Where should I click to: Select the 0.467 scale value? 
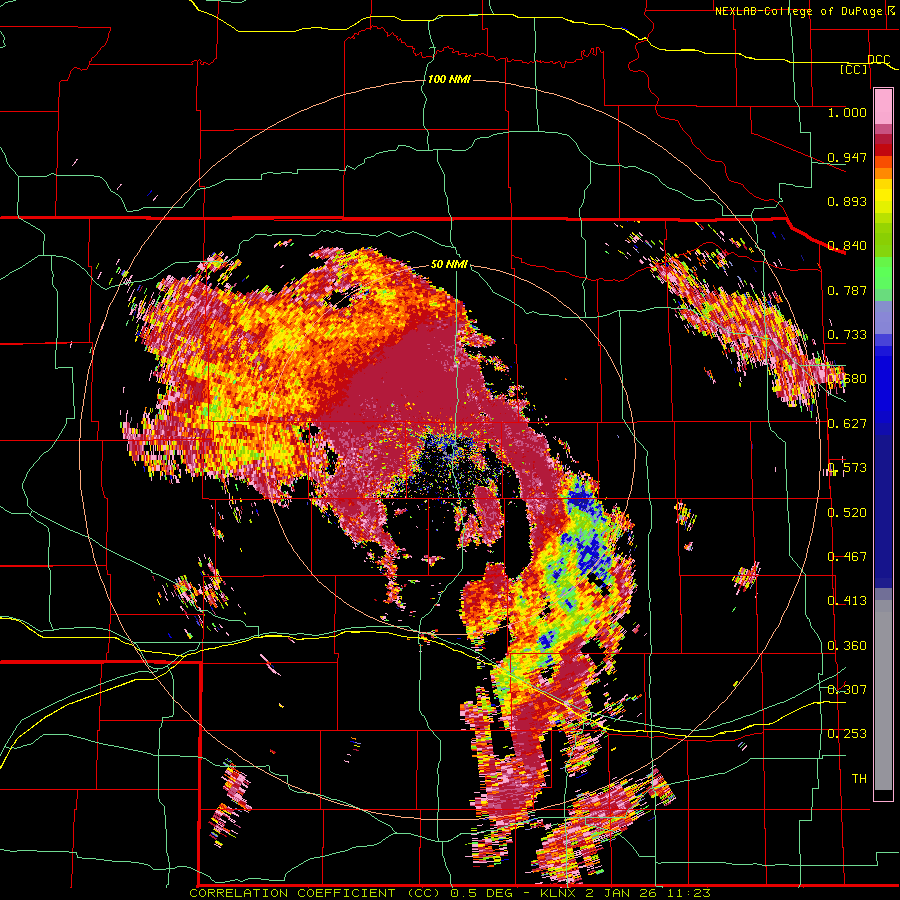tap(847, 557)
